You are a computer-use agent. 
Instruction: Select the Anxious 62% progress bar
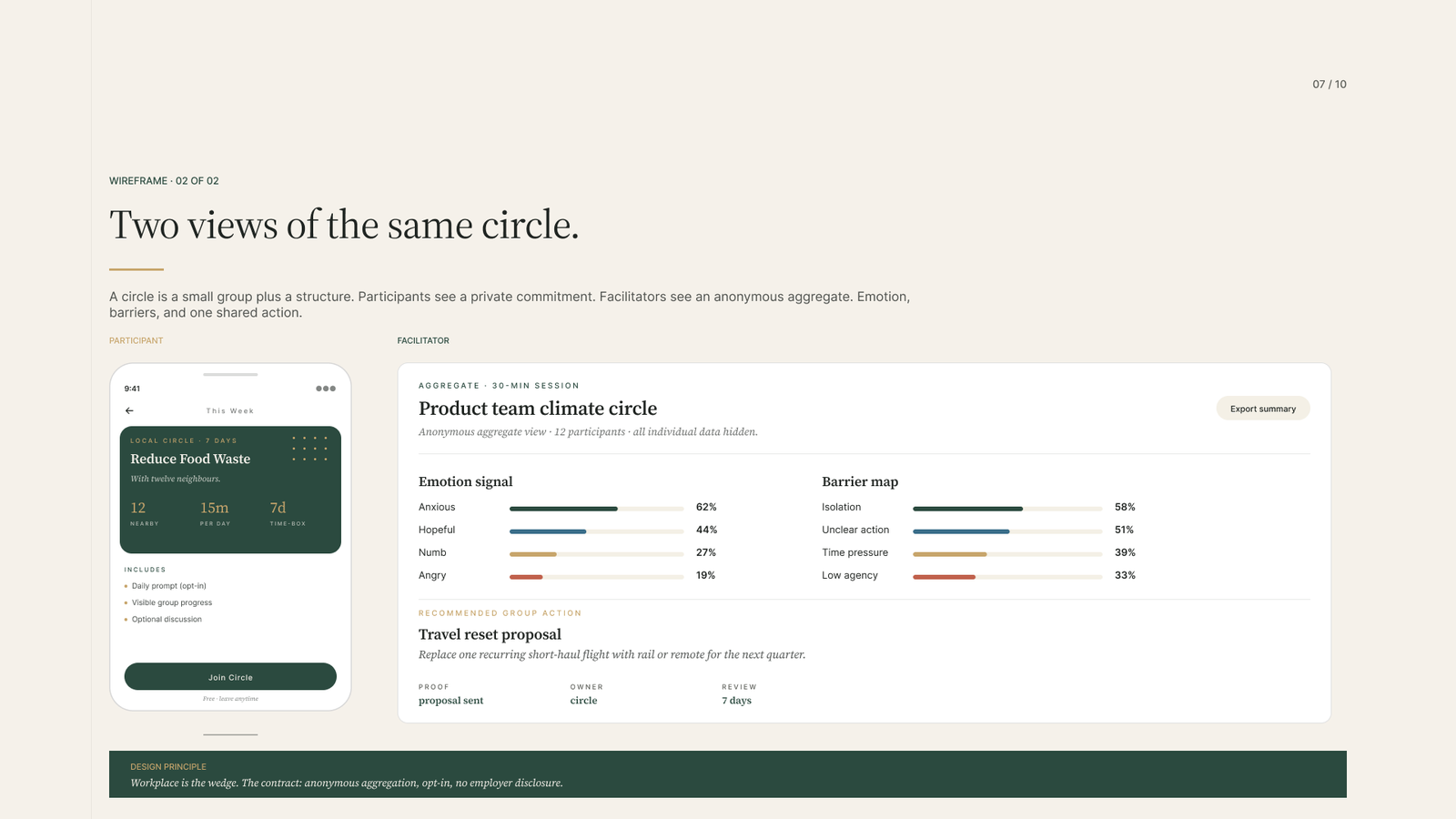596,508
